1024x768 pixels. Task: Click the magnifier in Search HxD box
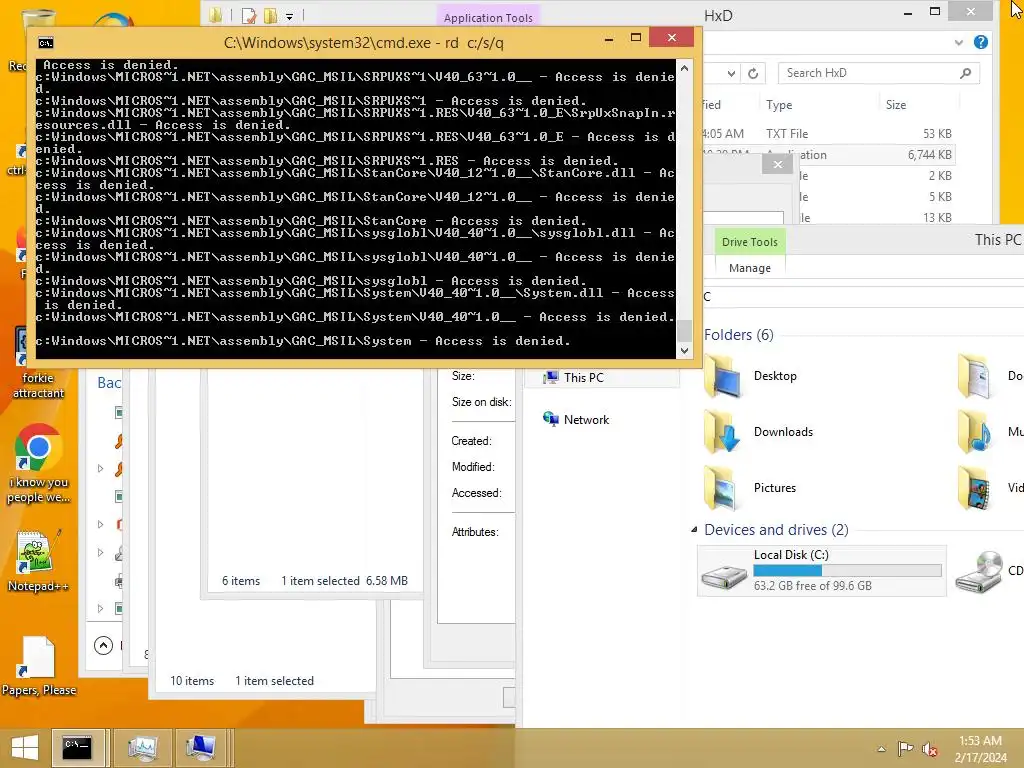[x=965, y=73]
